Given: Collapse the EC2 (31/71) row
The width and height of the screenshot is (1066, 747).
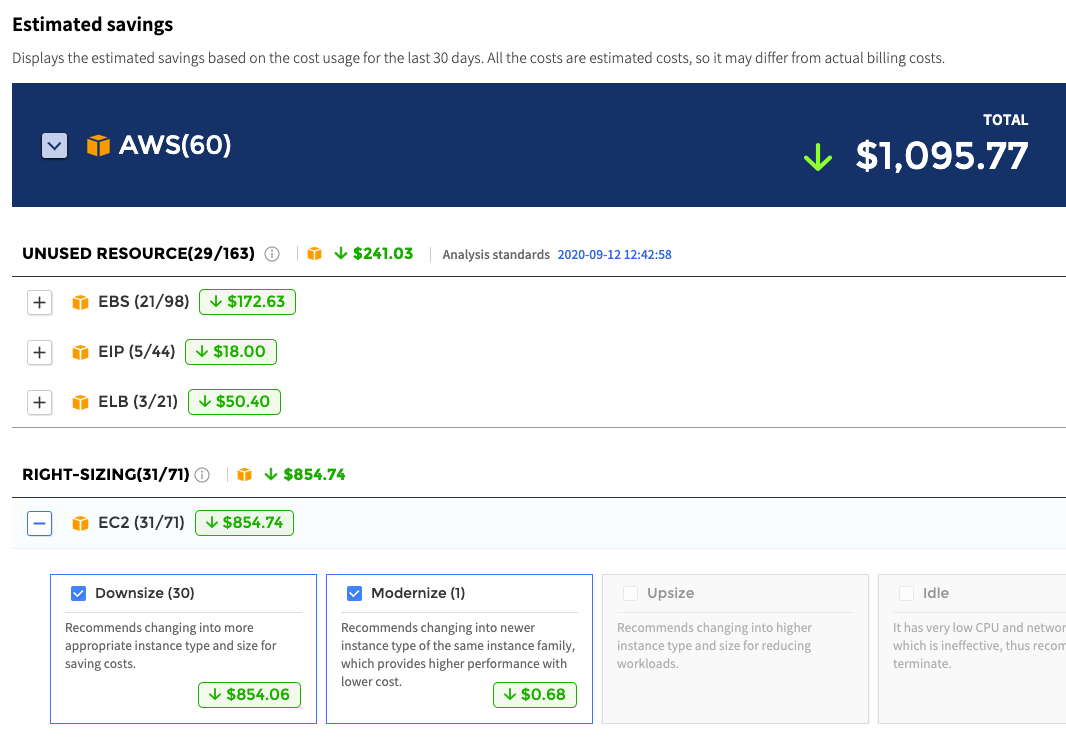Looking at the screenshot, I should click(39, 523).
